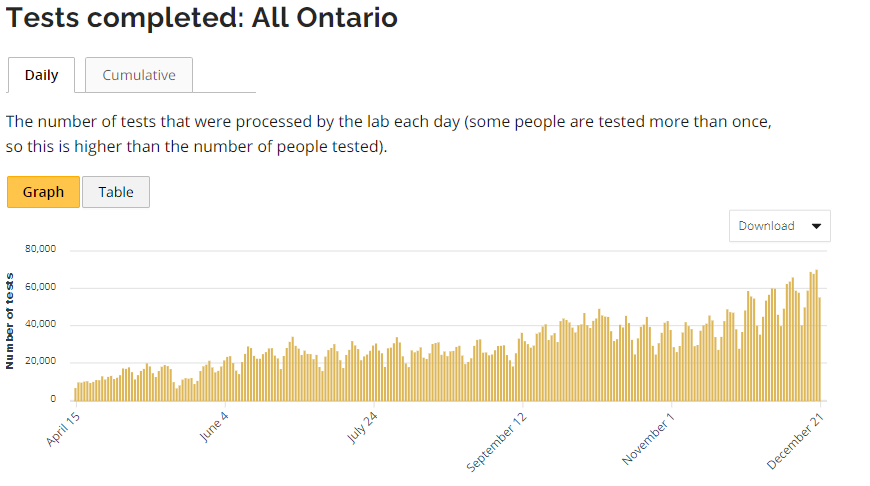
Task: Click the December 21 date label
Action: pyautogui.click(x=794, y=440)
